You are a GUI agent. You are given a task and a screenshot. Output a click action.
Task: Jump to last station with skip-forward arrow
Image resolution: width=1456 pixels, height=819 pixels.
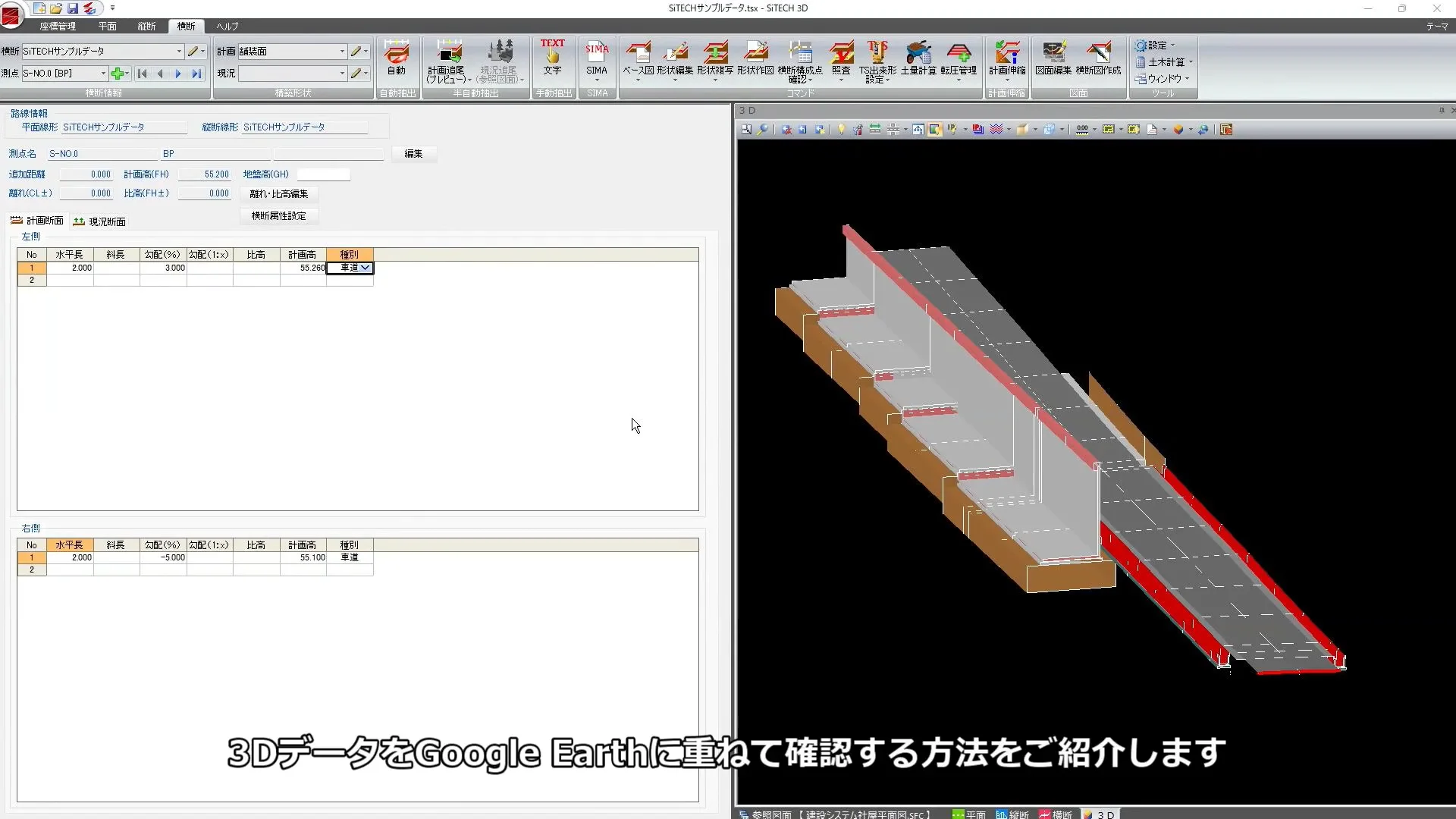[196, 74]
